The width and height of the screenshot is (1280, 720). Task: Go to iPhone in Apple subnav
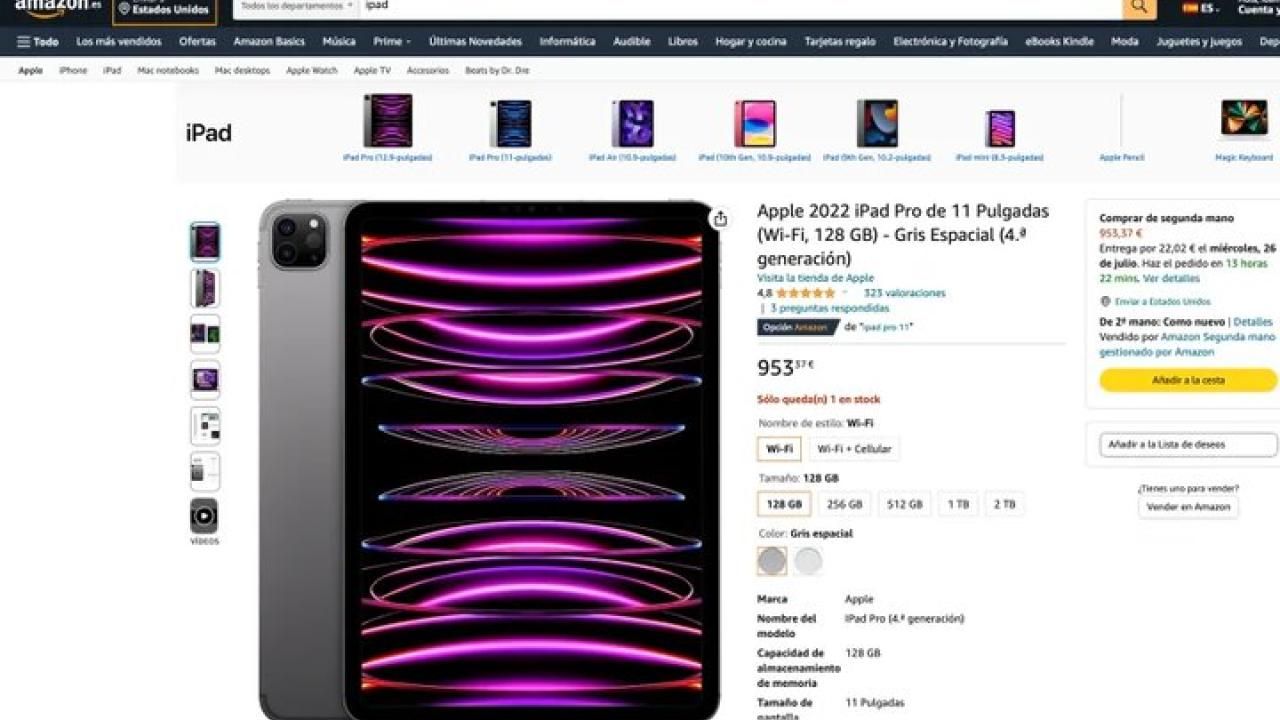point(73,71)
